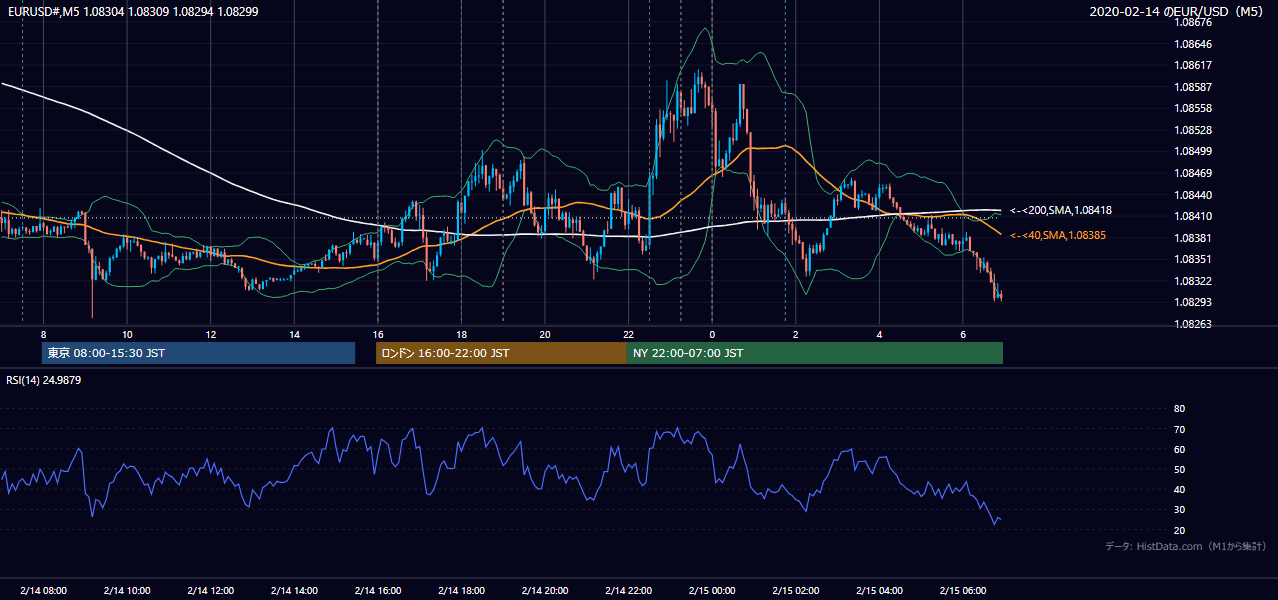
Task: Click price level 1.08646 on the price axis
Action: 1193,44
